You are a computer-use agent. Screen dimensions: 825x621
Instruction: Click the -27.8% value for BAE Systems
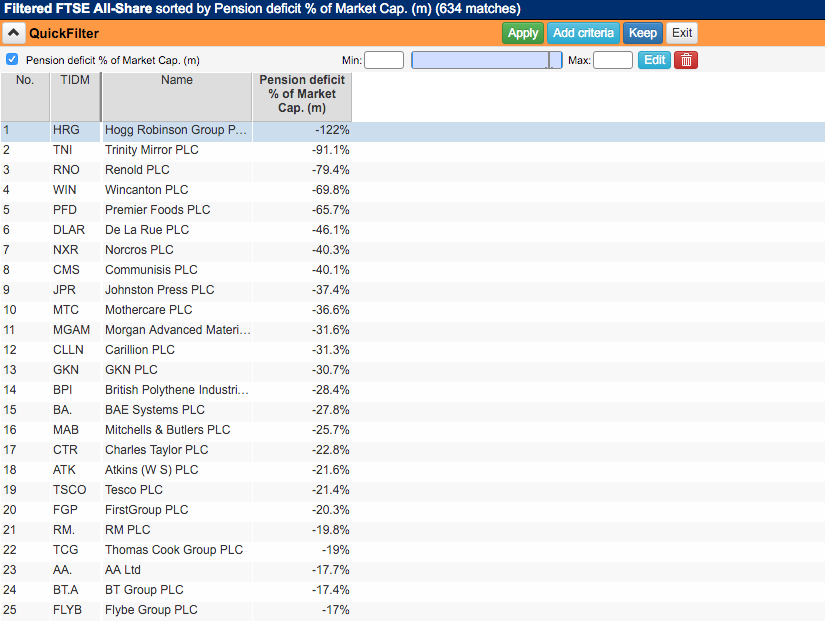(330, 410)
